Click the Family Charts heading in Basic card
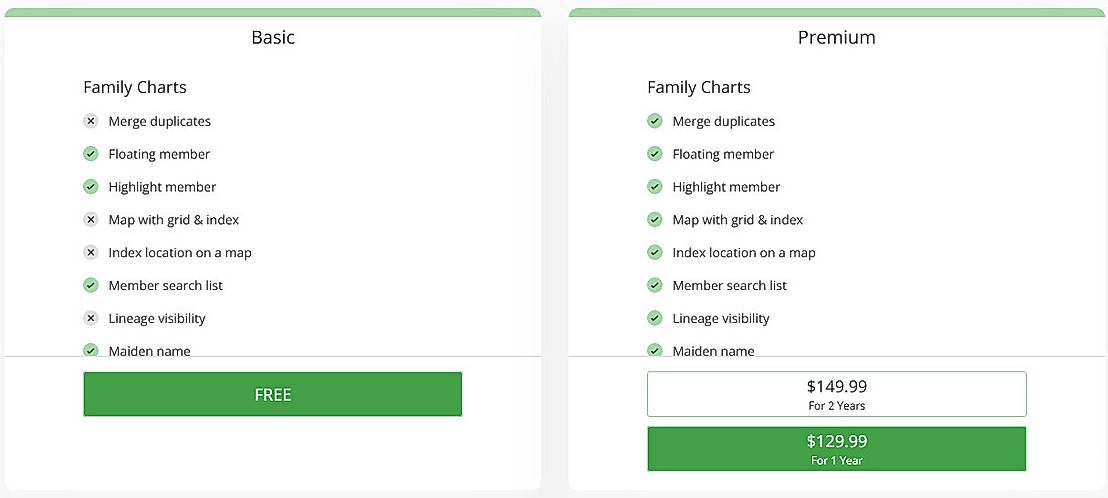This screenshot has width=1108, height=498. (135, 88)
